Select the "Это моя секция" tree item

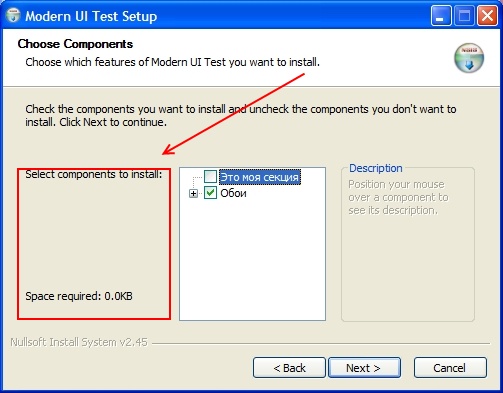coord(260,177)
